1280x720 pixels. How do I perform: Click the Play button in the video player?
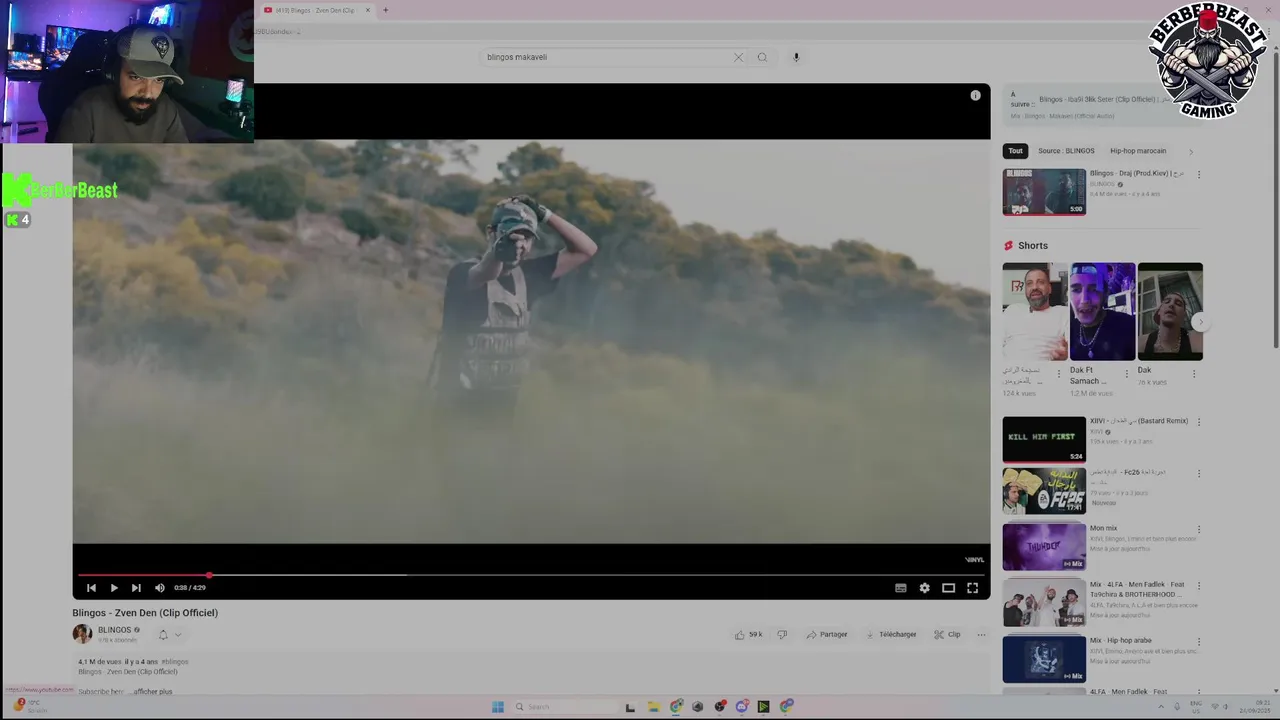point(114,588)
